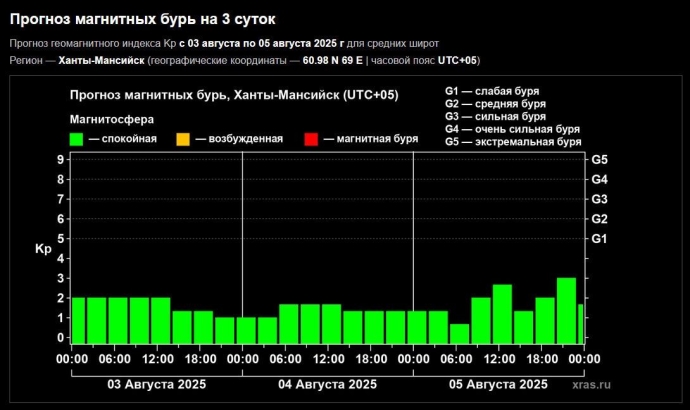The width and height of the screenshot is (690, 410).
Task: Click the green 'спокойная' legend swatch
Action: pyautogui.click(x=76, y=139)
